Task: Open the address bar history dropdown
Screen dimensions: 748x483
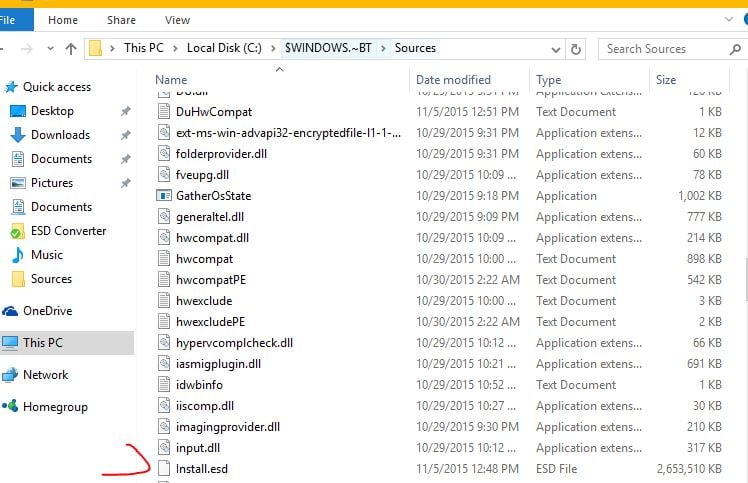Action: click(555, 49)
